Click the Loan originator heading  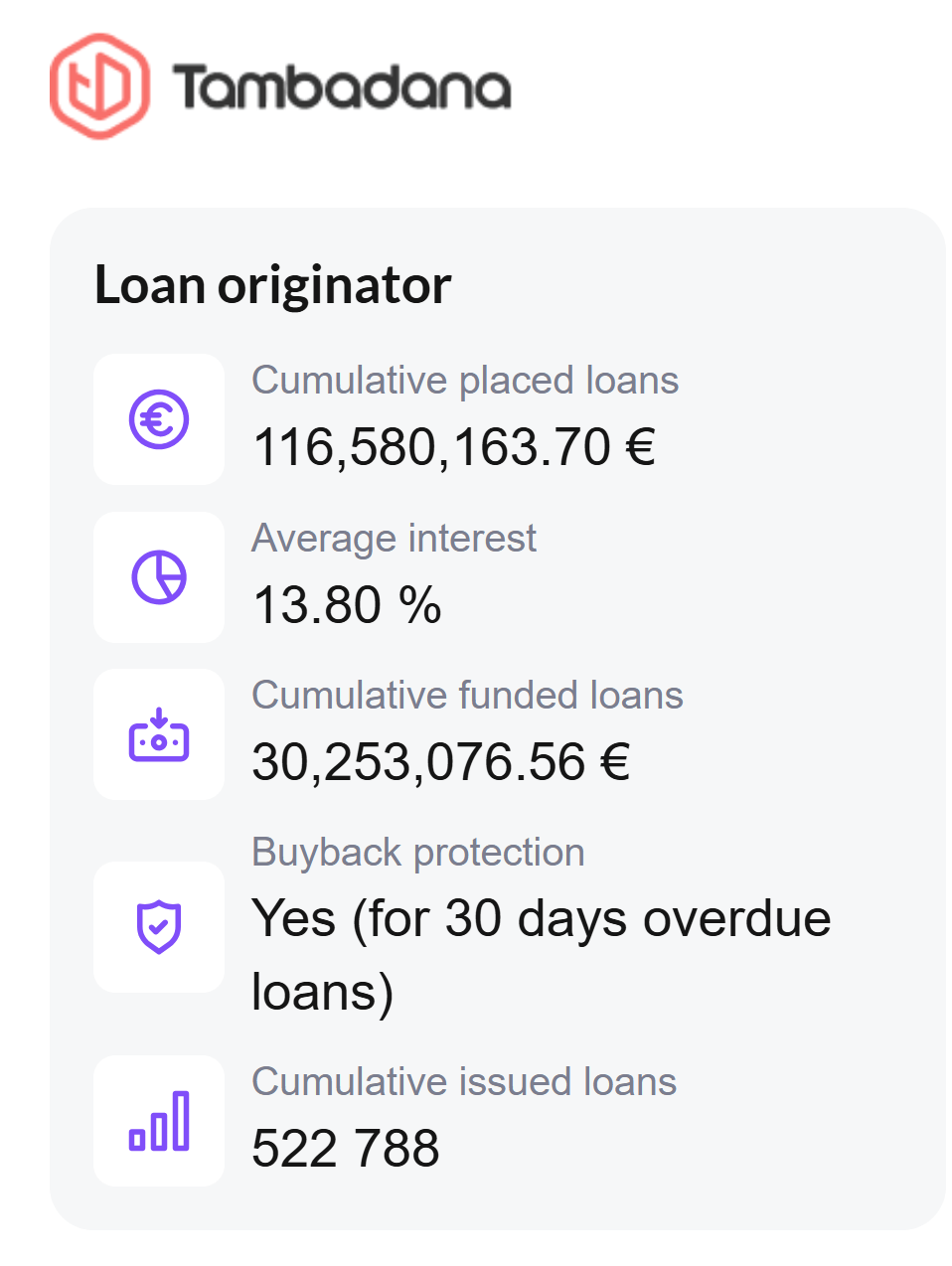tap(272, 285)
